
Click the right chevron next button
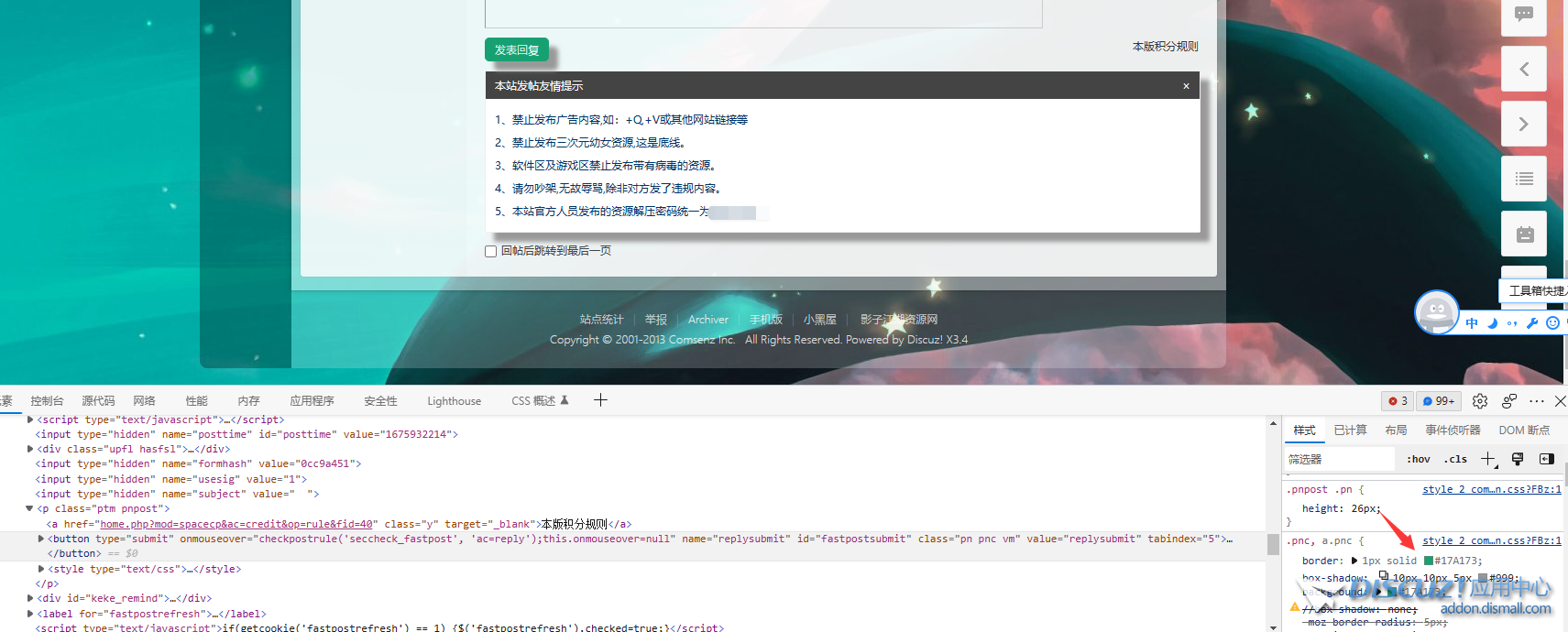(x=1523, y=124)
